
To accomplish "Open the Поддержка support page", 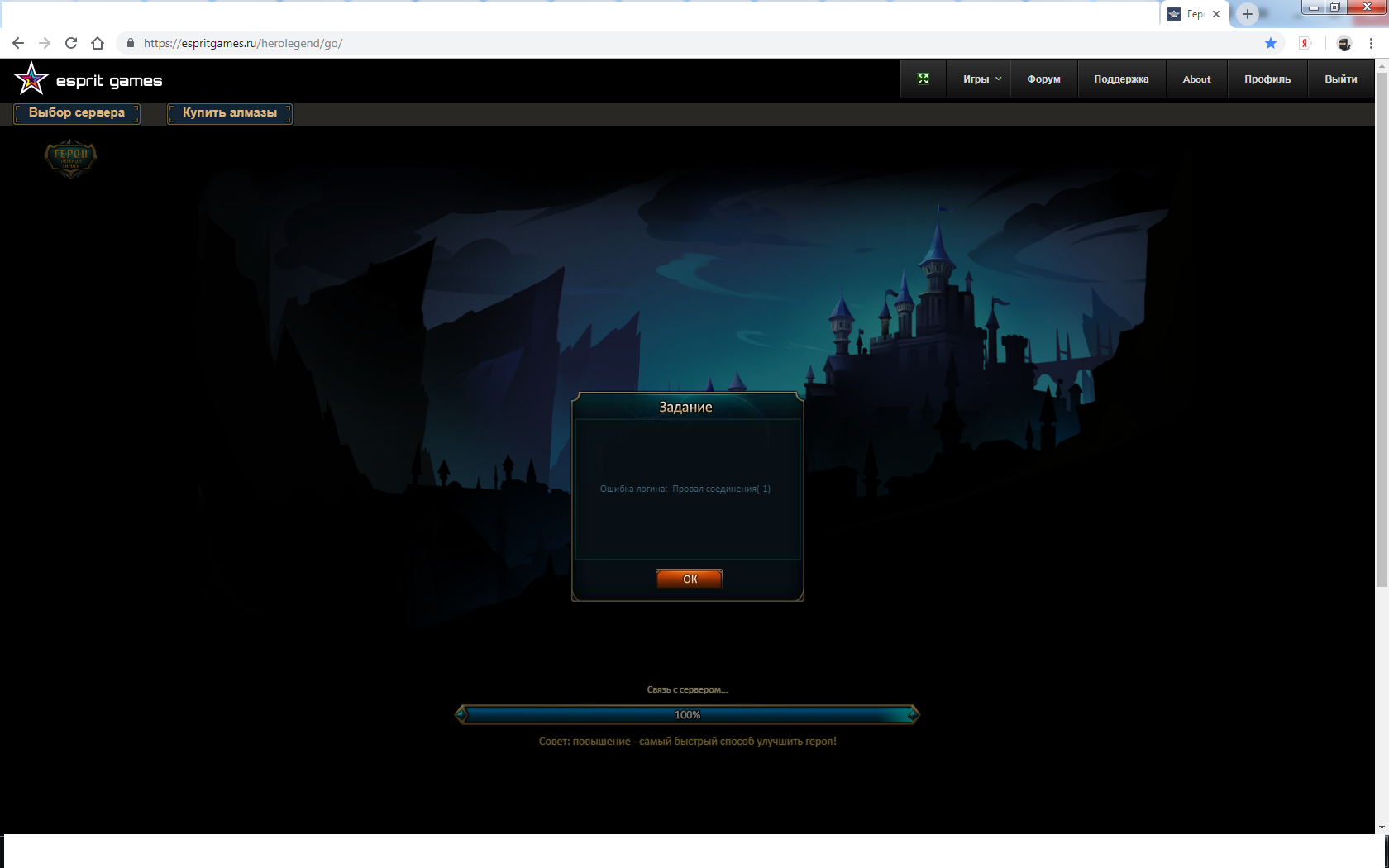I will 1121,79.
